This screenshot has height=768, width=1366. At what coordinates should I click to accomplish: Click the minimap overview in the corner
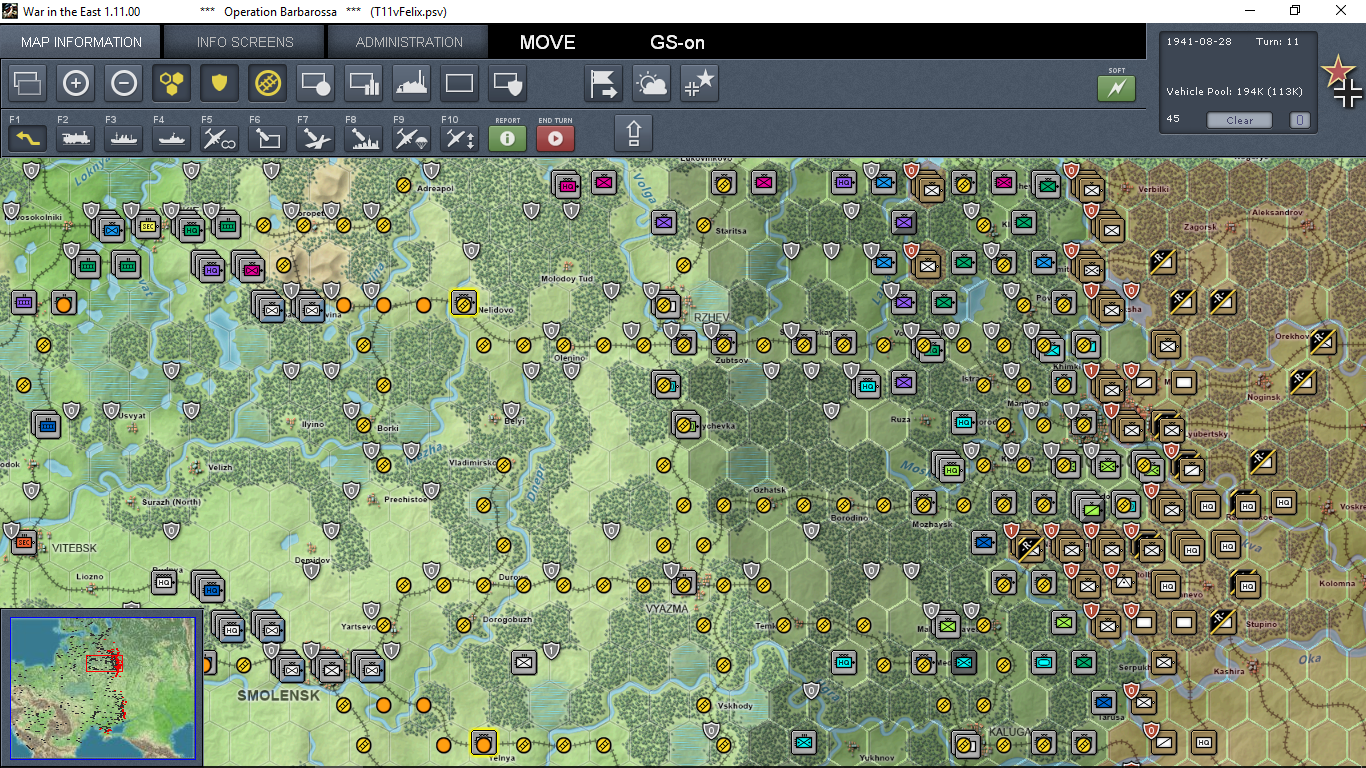pos(102,689)
